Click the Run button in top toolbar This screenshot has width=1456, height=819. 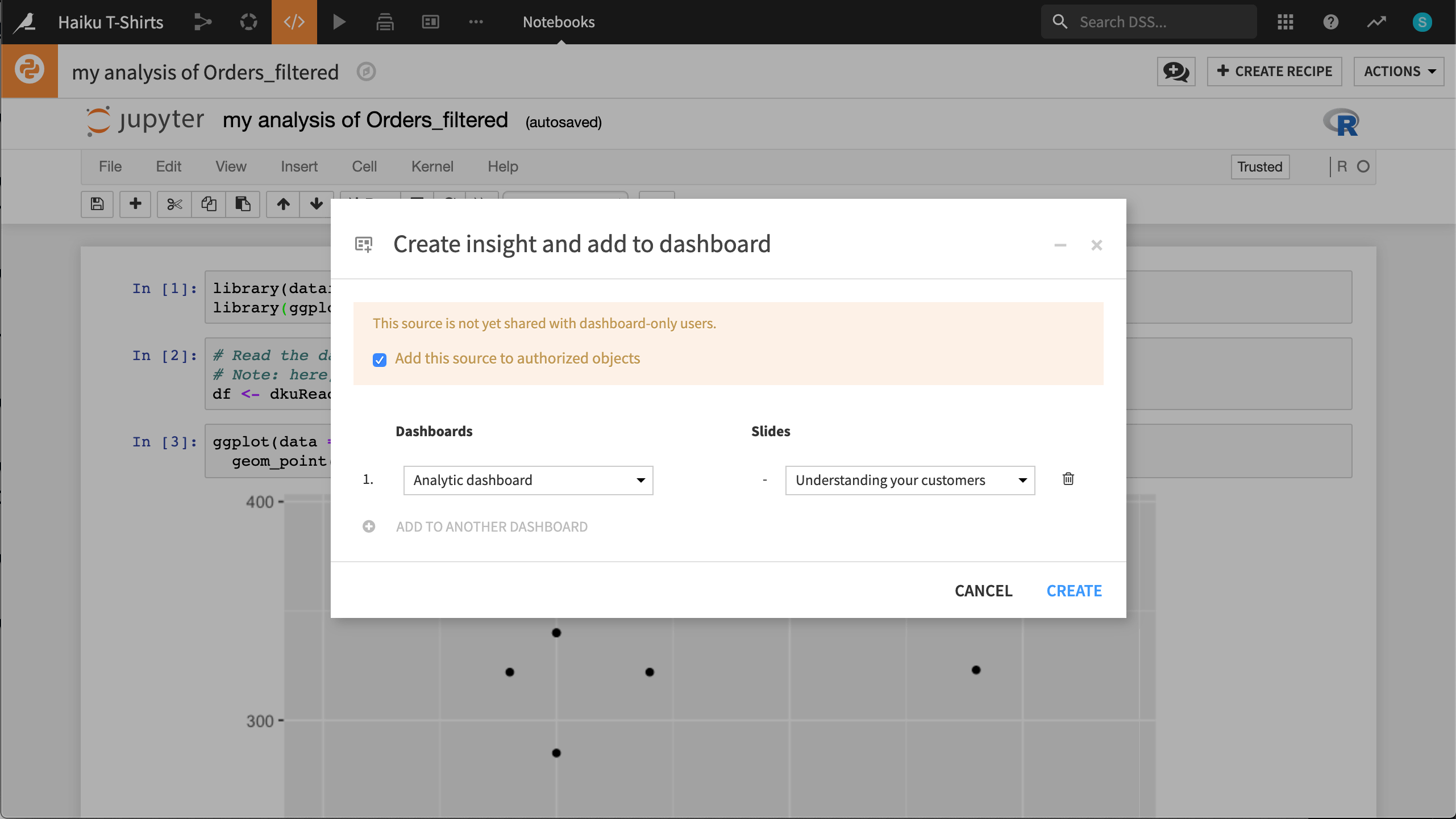pos(339,22)
